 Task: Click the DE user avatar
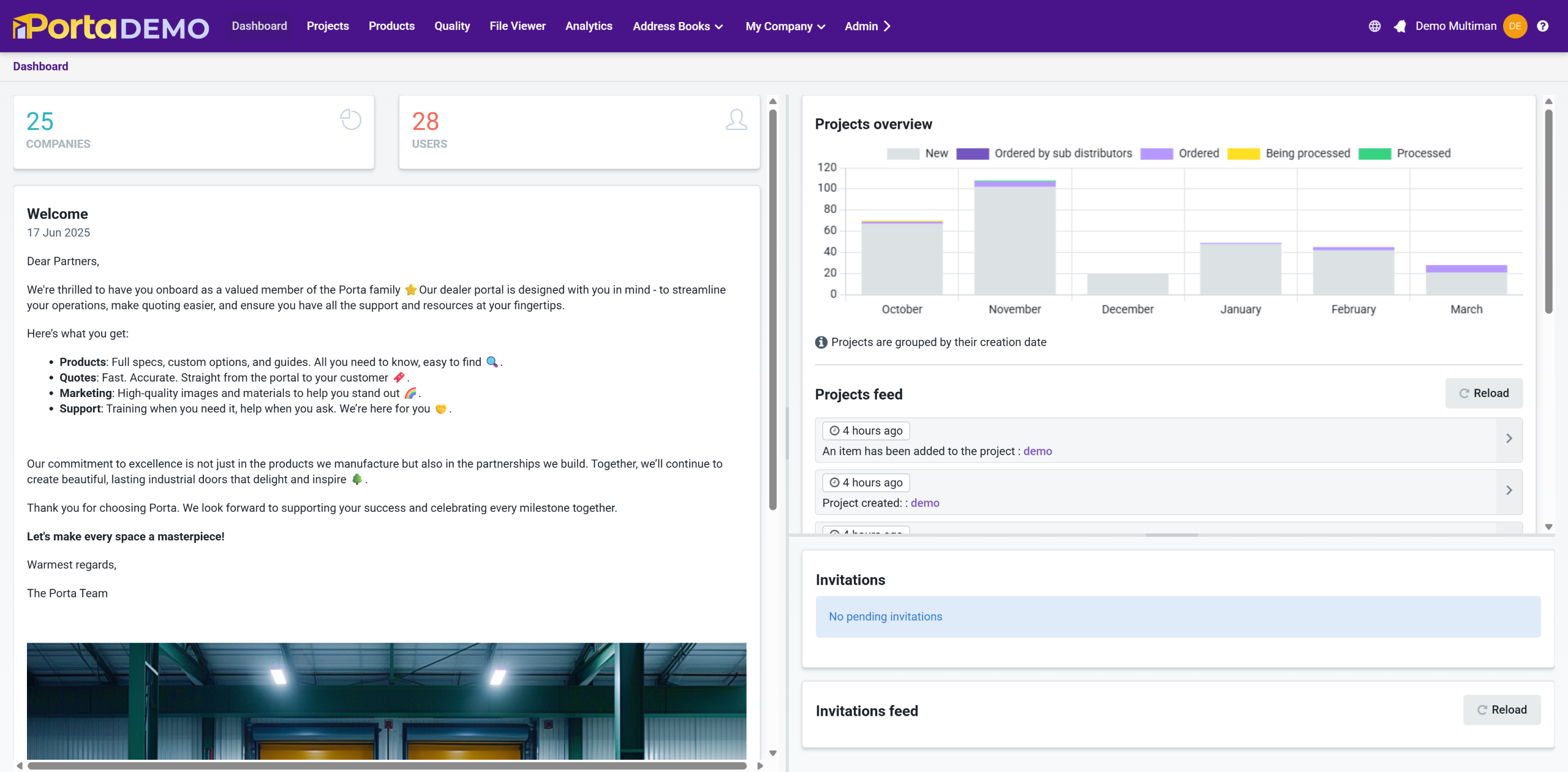click(x=1515, y=26)
